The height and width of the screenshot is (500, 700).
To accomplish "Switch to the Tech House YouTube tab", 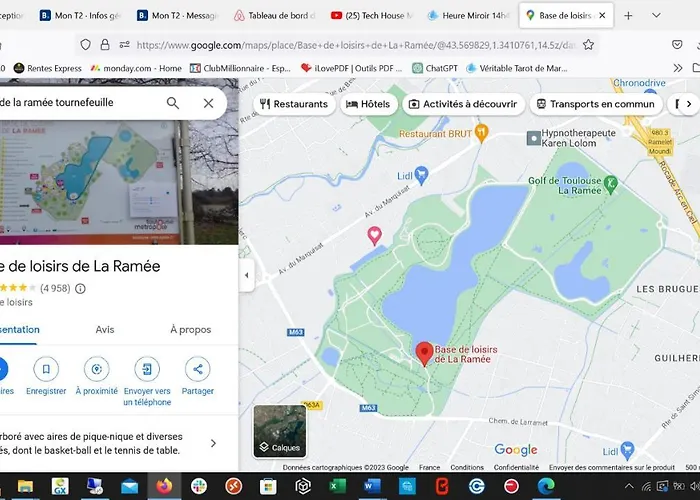I will pos(372,16).
